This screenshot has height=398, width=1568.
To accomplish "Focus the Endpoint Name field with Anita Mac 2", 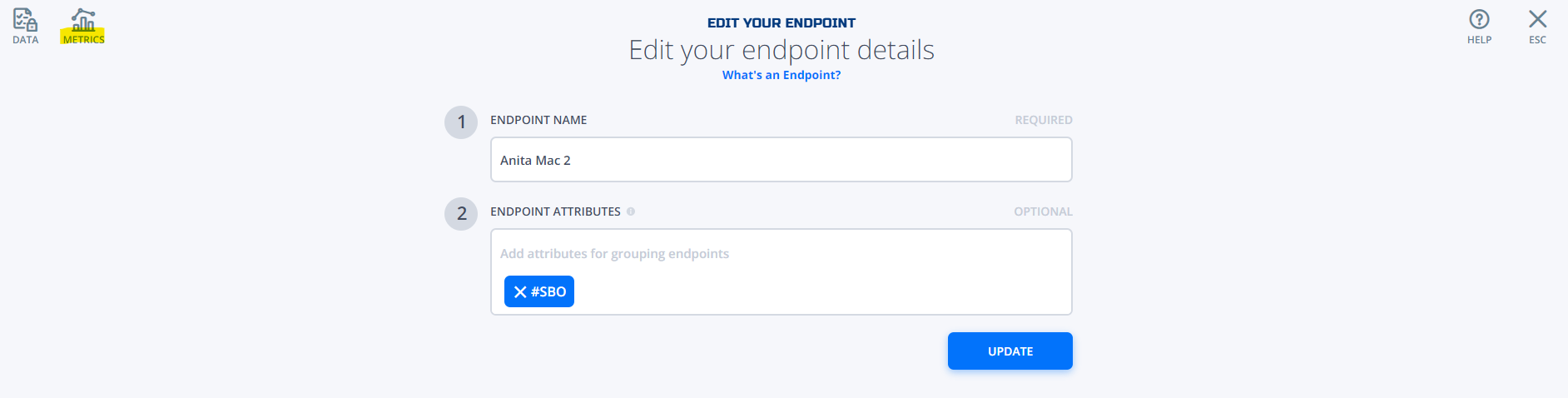I will (781, 160).
